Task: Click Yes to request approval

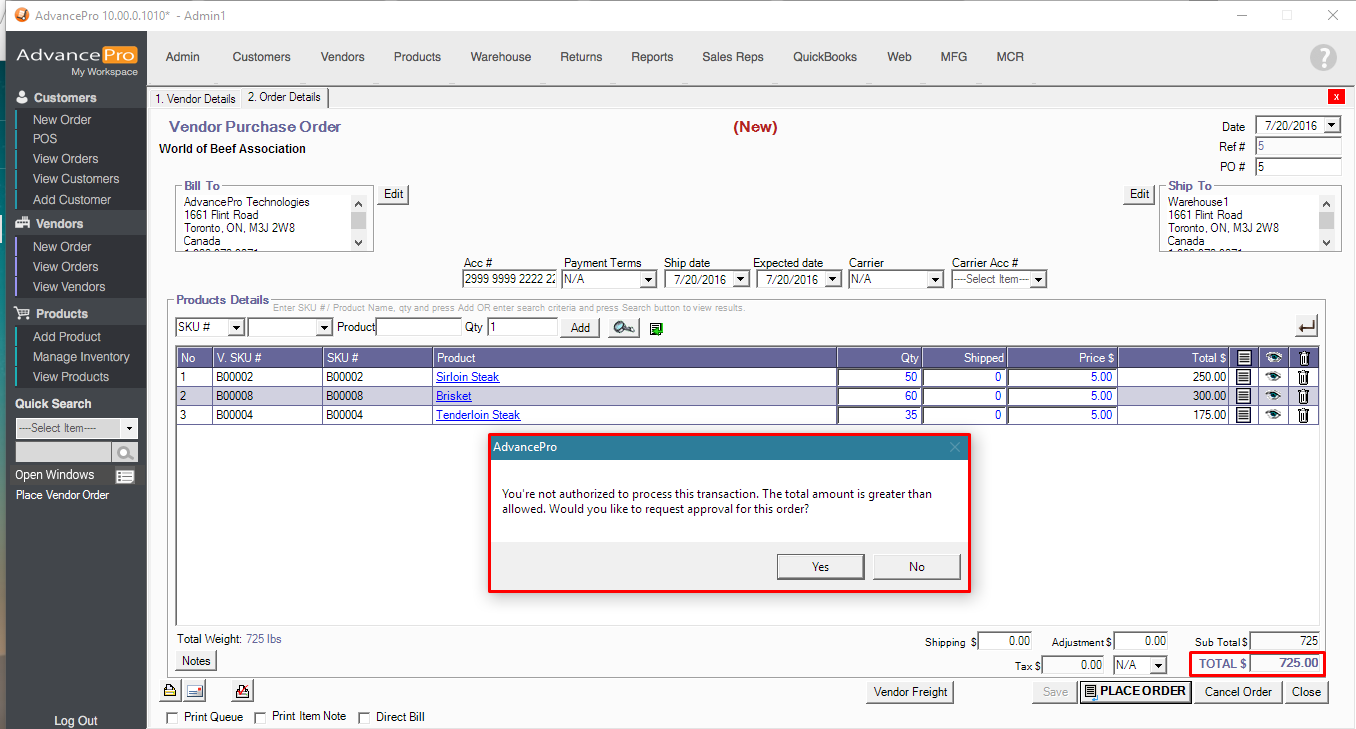Action: (x=820, y=567)
